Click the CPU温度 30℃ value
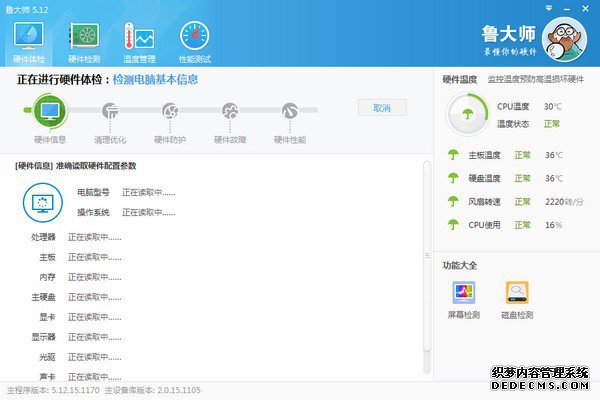The image size is (600, 400). coord(553,106)
